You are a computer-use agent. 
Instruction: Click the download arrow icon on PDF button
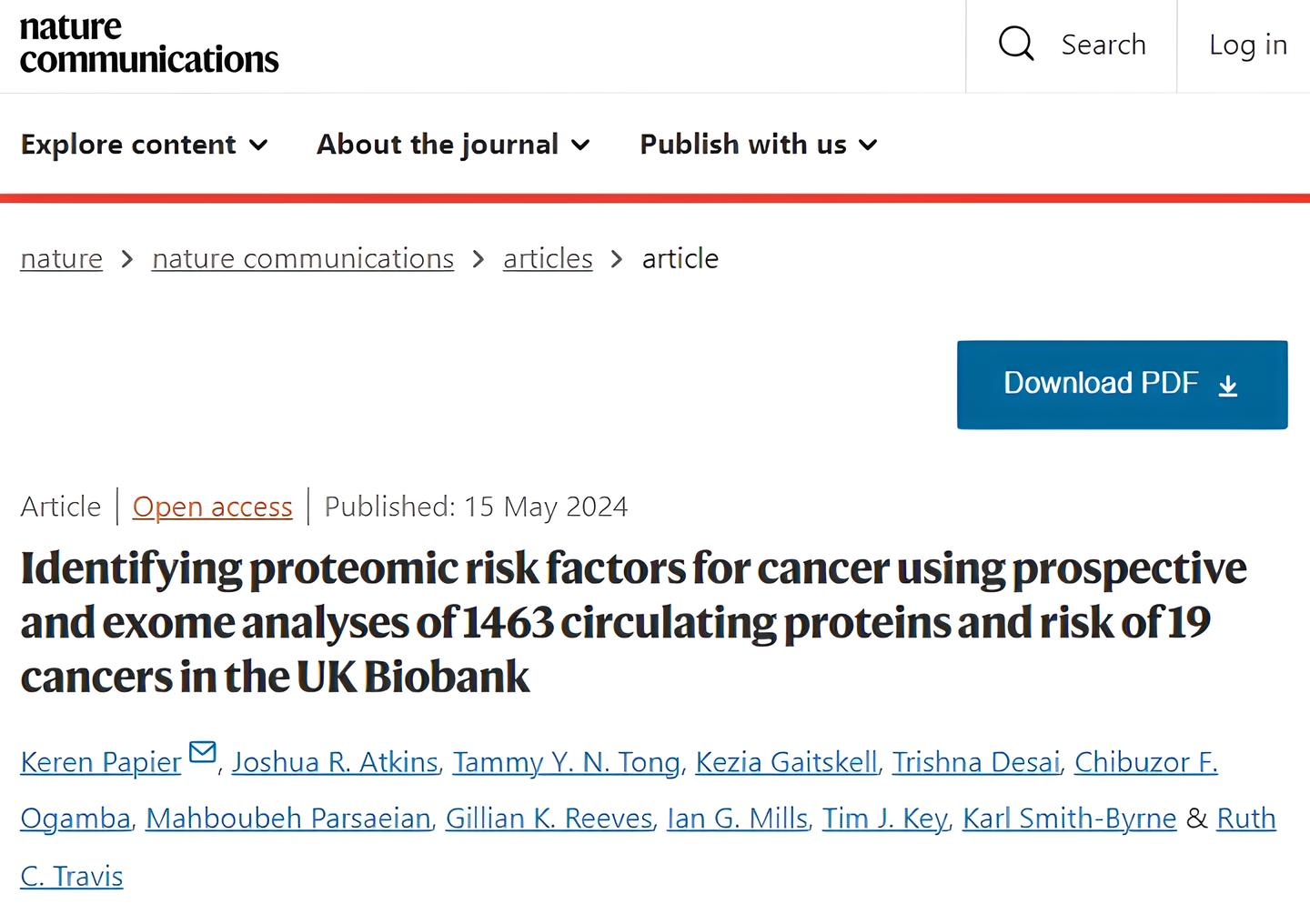pyautogui.click(x=1228, y=386)
